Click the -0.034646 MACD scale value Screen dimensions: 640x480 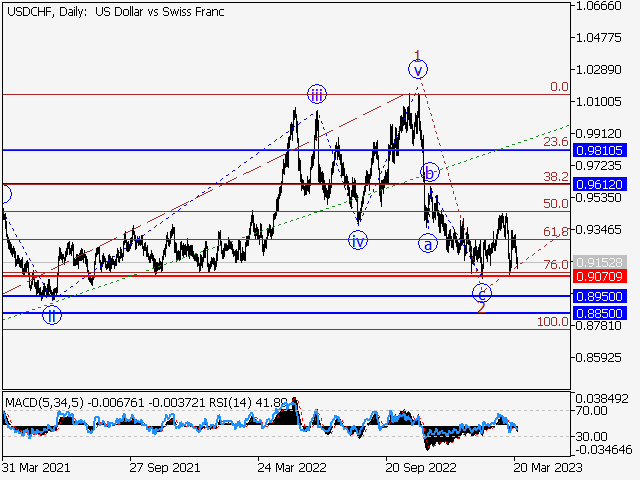pos(604,450)
